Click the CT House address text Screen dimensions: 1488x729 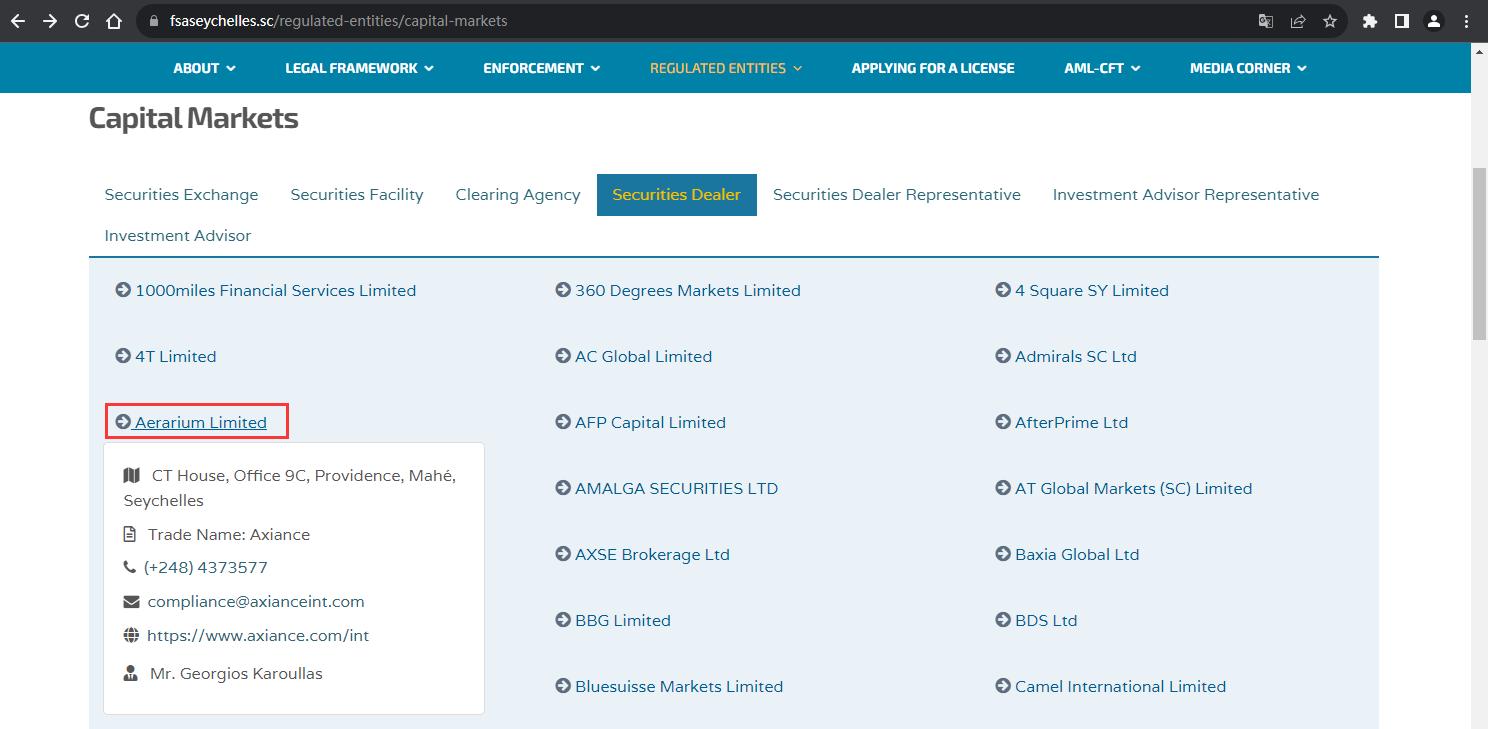290,488
